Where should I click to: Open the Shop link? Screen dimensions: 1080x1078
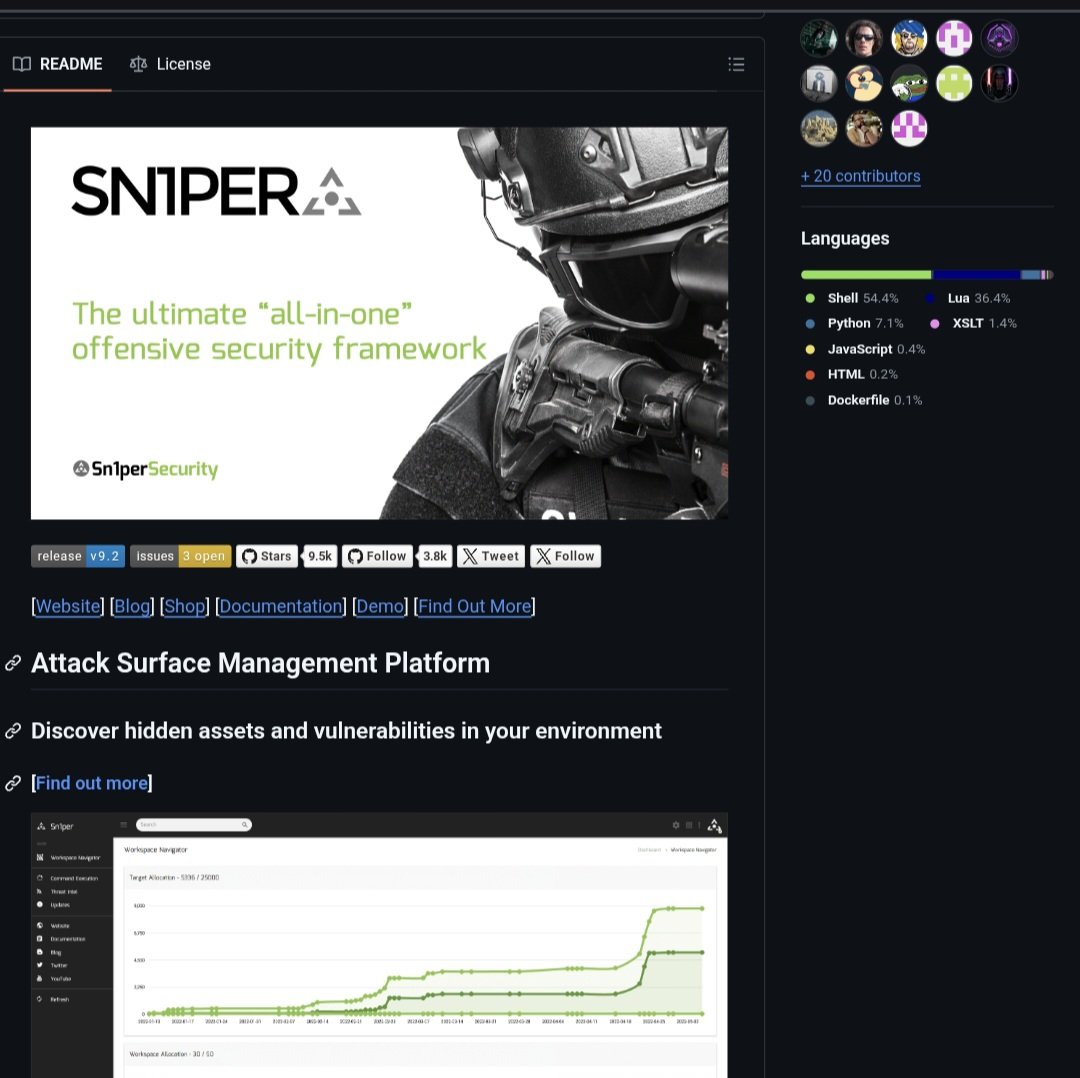185,606
